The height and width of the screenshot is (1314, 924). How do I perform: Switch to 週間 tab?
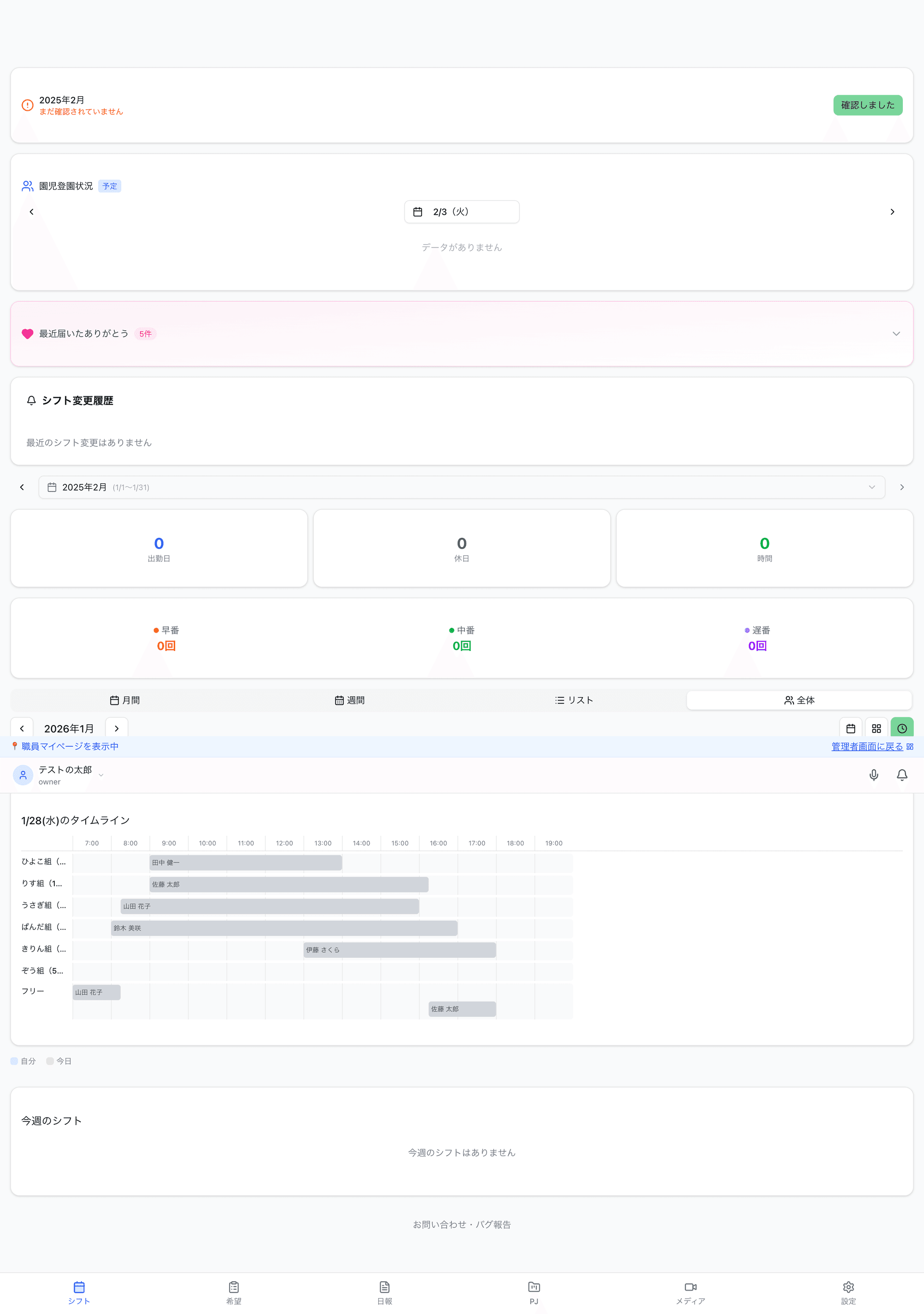pyautogui.click(x=349, y=700)
